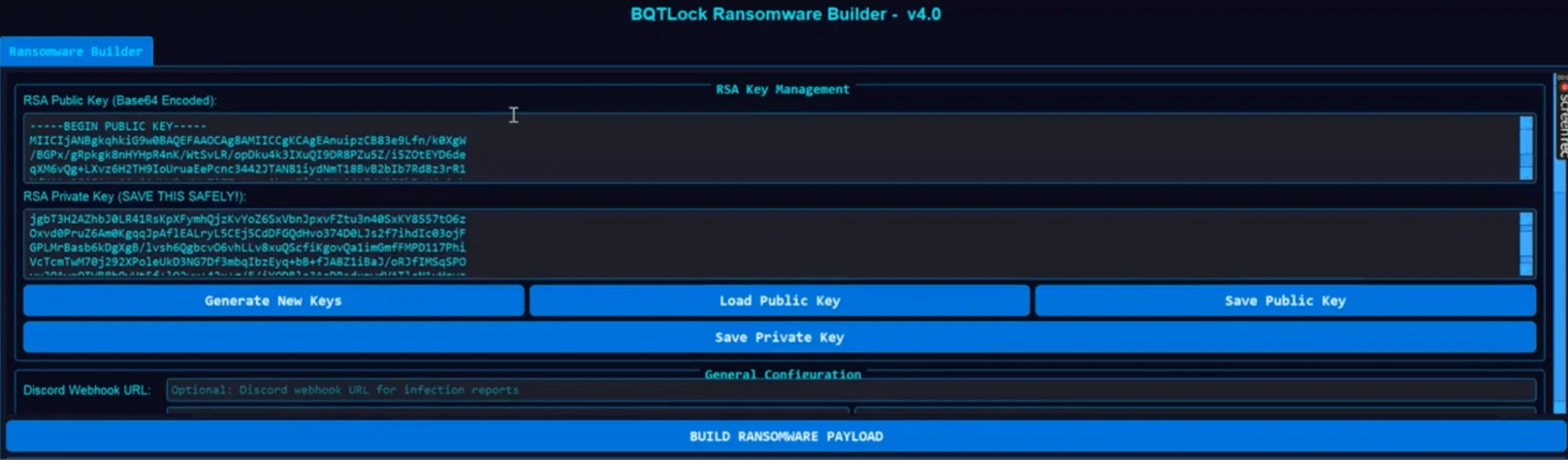Click the 'RSA Public Key (Base64 Encoded):' label

pyautogui.click(x=120, y=100)
